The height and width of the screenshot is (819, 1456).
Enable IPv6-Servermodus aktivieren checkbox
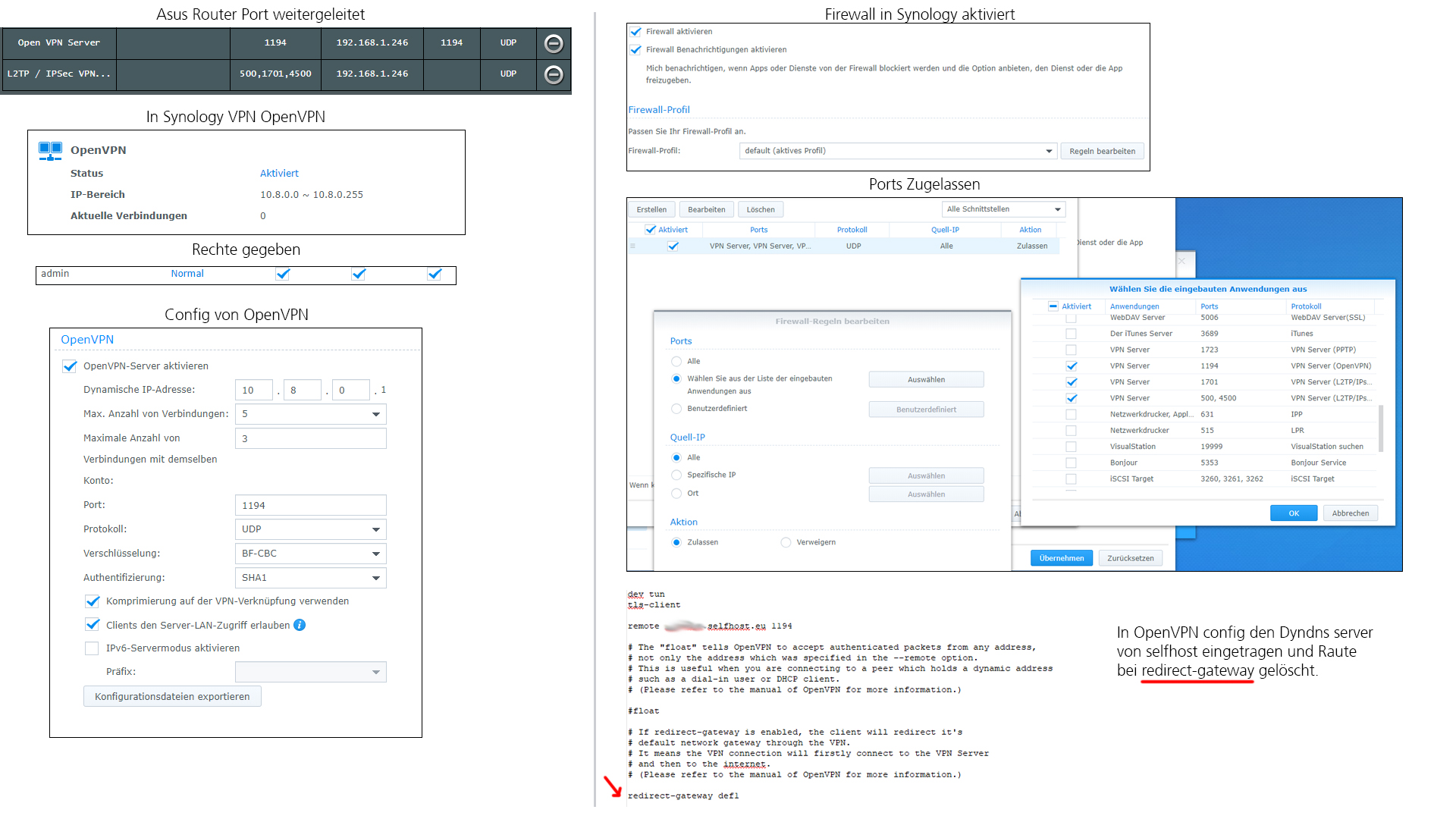point(92,648)
